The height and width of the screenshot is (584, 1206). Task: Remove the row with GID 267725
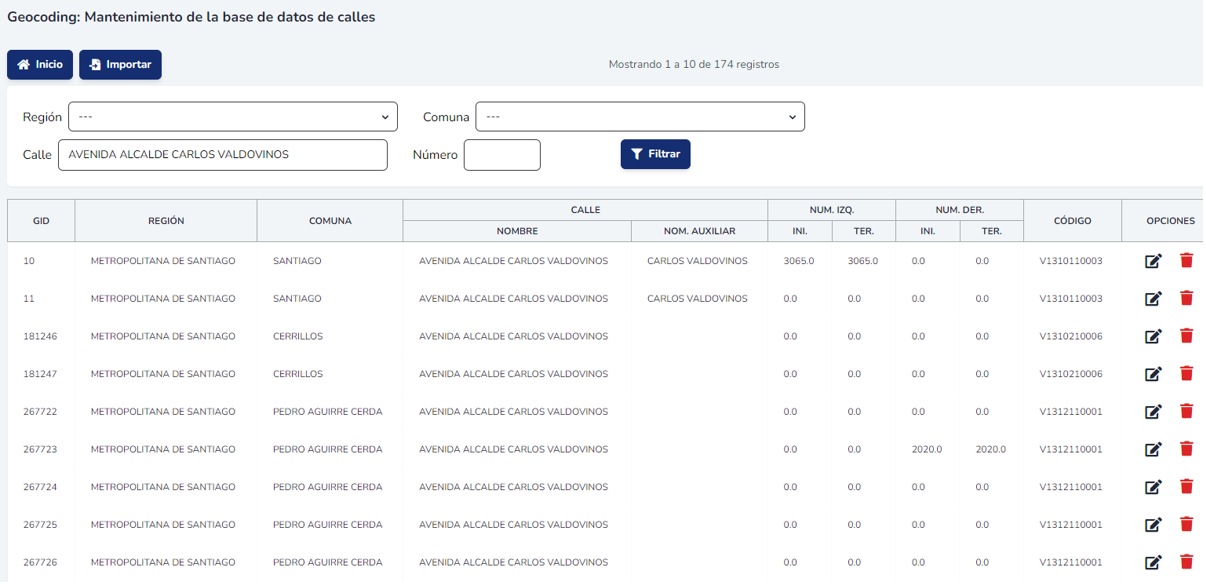pos(1186,525)
